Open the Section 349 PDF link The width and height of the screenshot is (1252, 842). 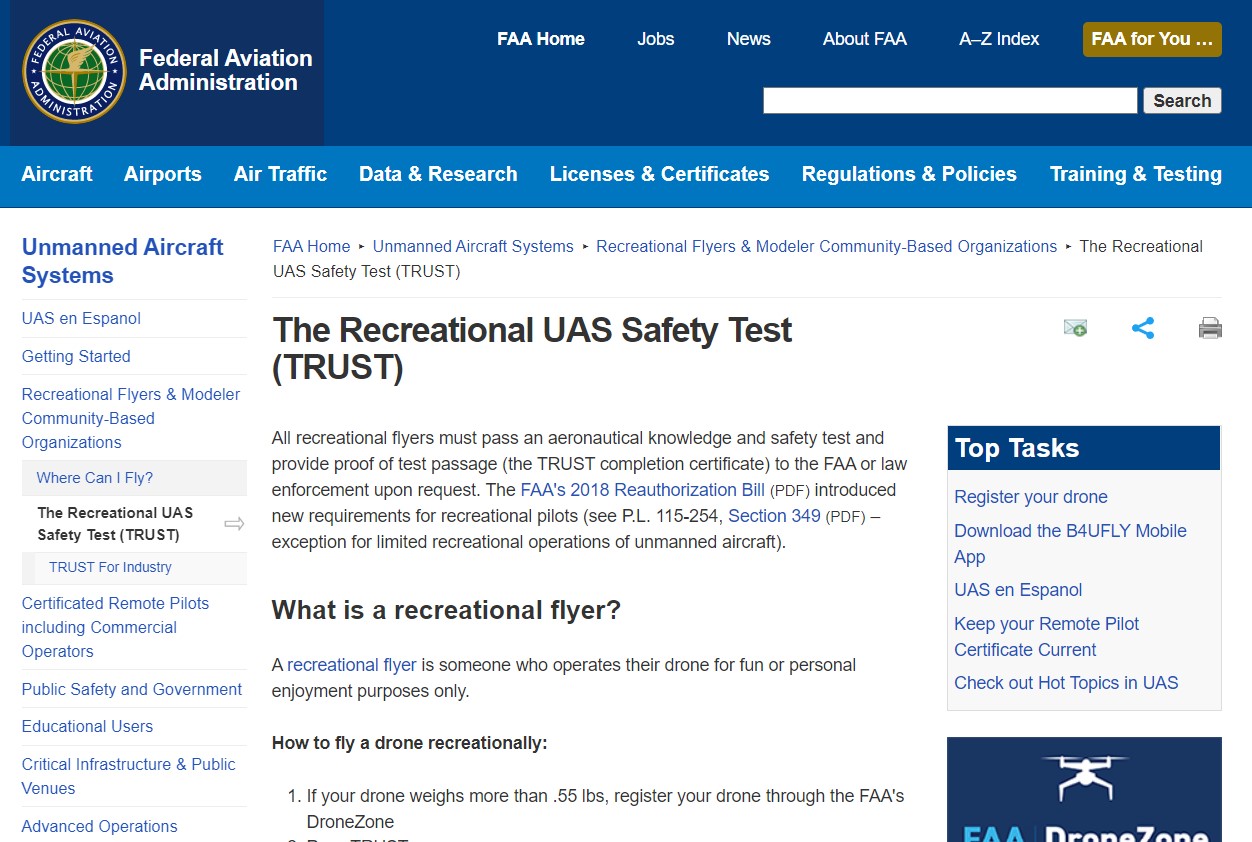click(774, 516)
